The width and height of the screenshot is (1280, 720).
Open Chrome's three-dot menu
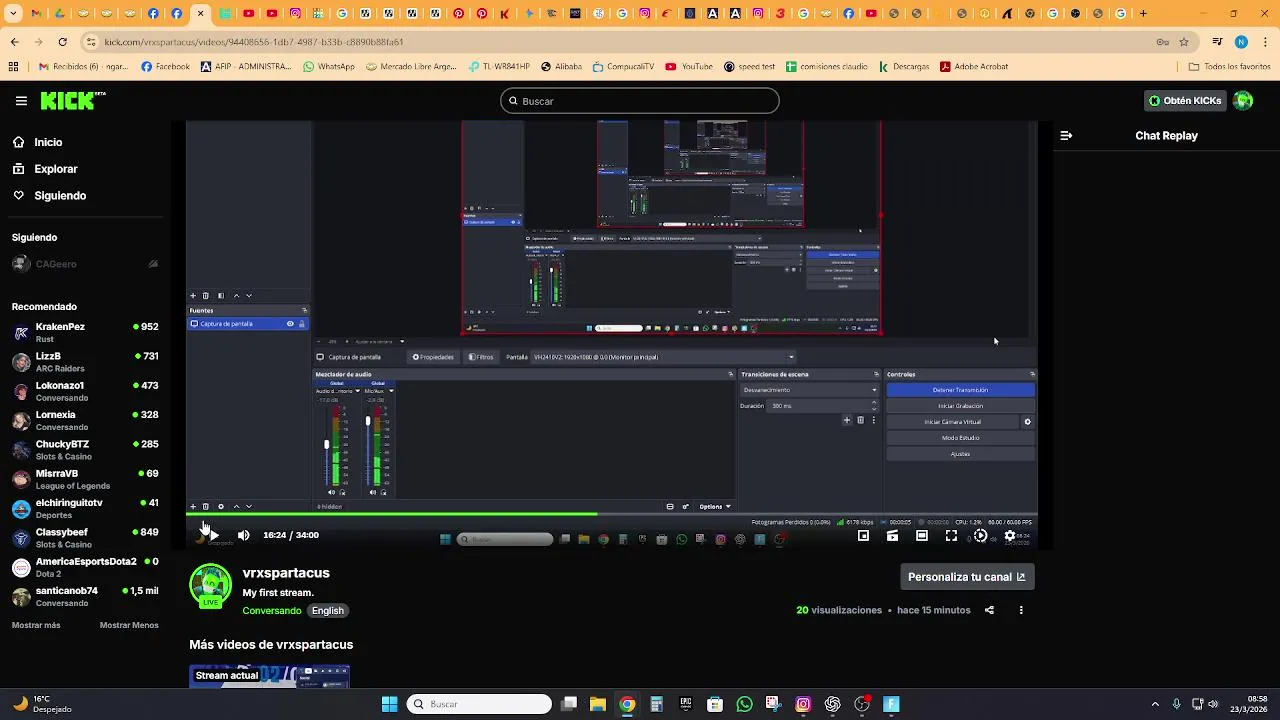(x=1264, y=42)
